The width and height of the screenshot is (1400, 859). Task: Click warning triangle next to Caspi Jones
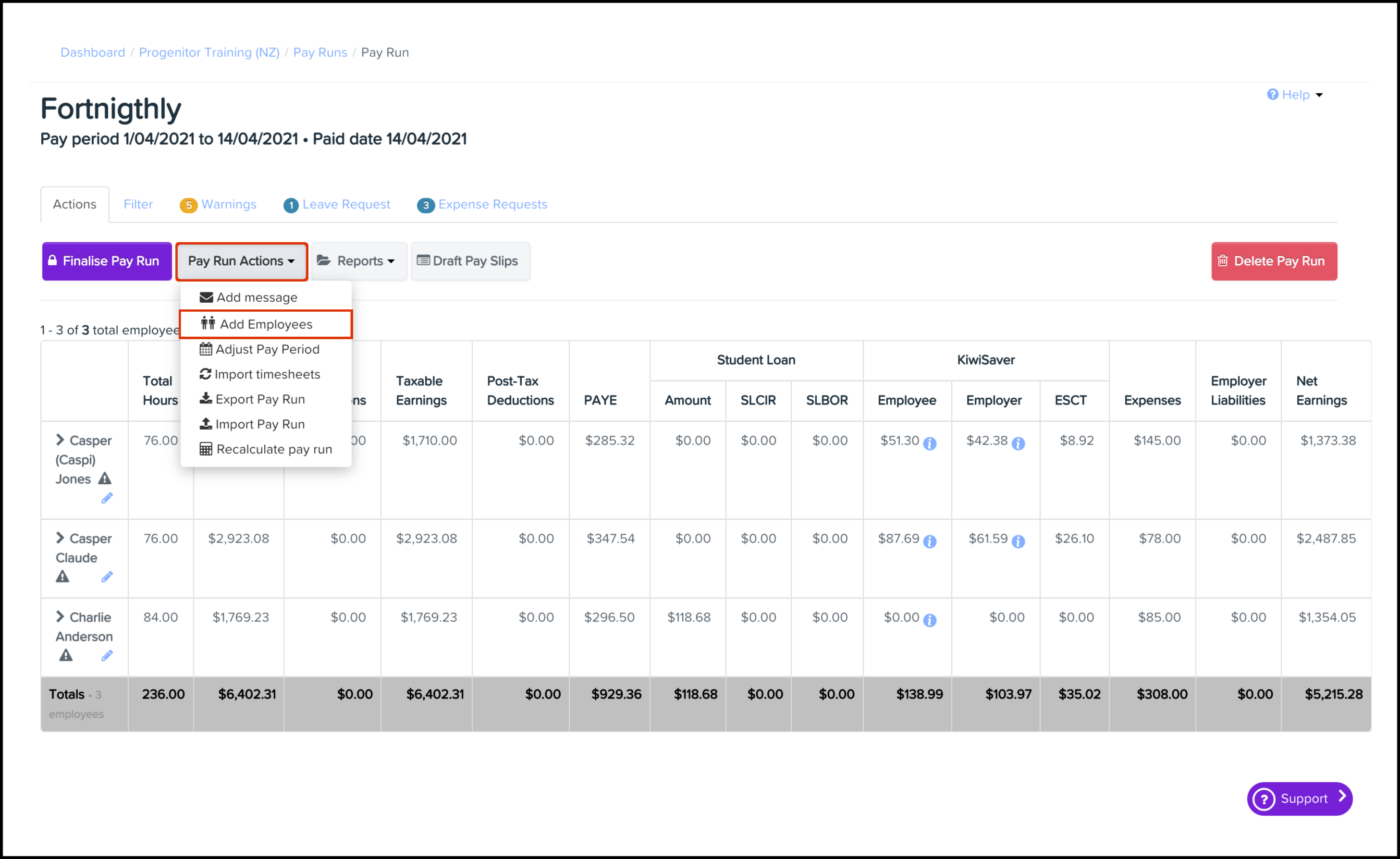[x=105, y=479]
